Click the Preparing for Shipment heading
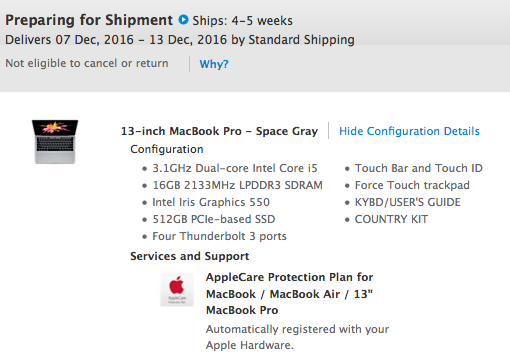 (89, 20)
